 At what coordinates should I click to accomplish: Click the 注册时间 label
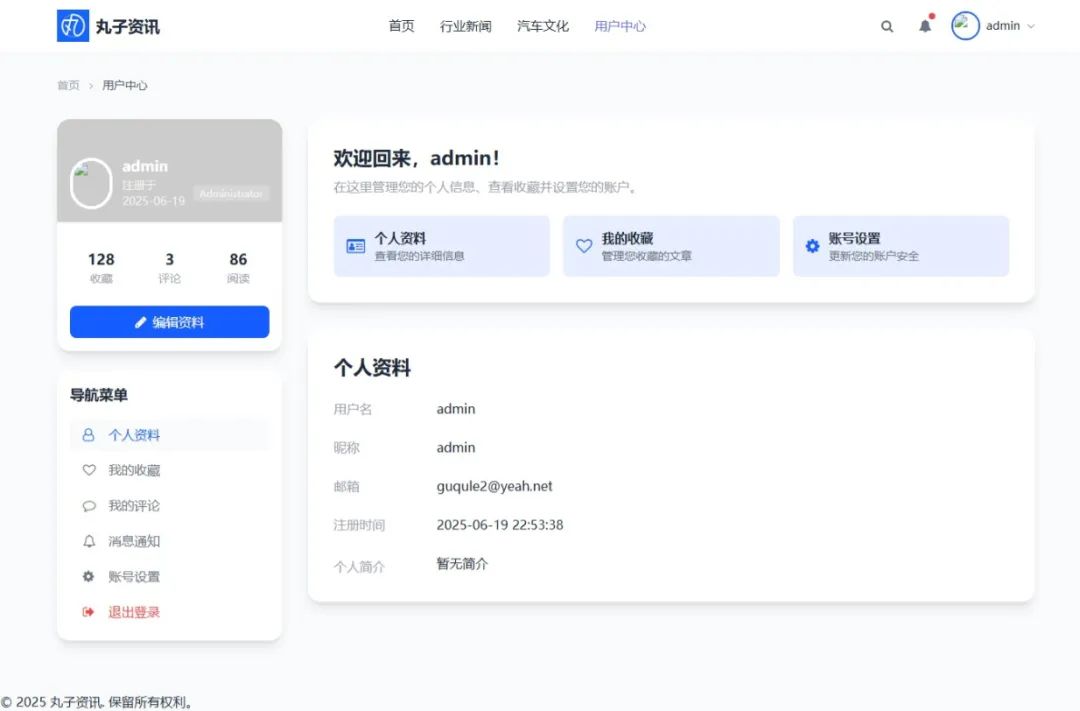[x=359, y=525]
